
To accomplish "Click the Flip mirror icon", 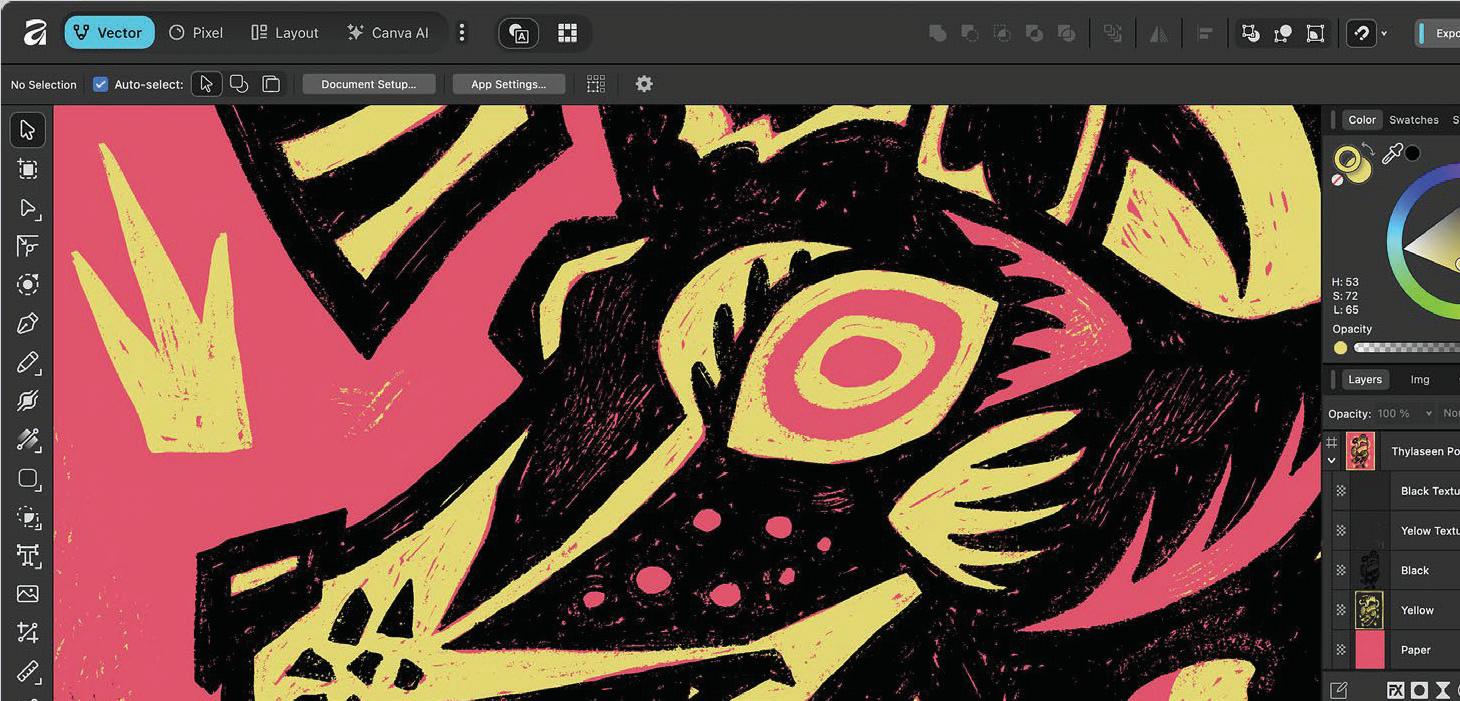I will tap(1159, 33).
